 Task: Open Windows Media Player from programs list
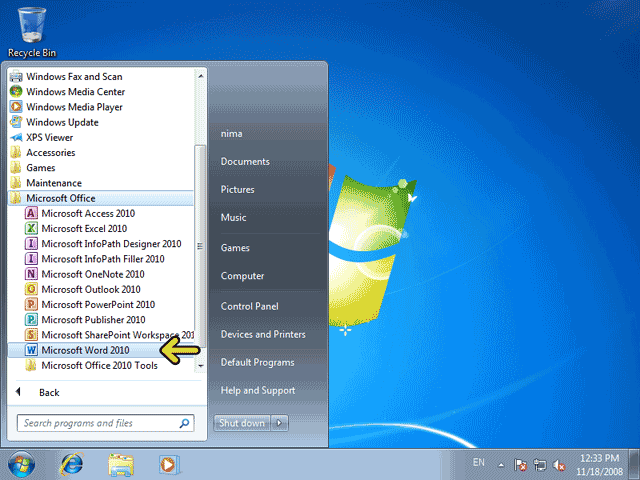(74, 107)
